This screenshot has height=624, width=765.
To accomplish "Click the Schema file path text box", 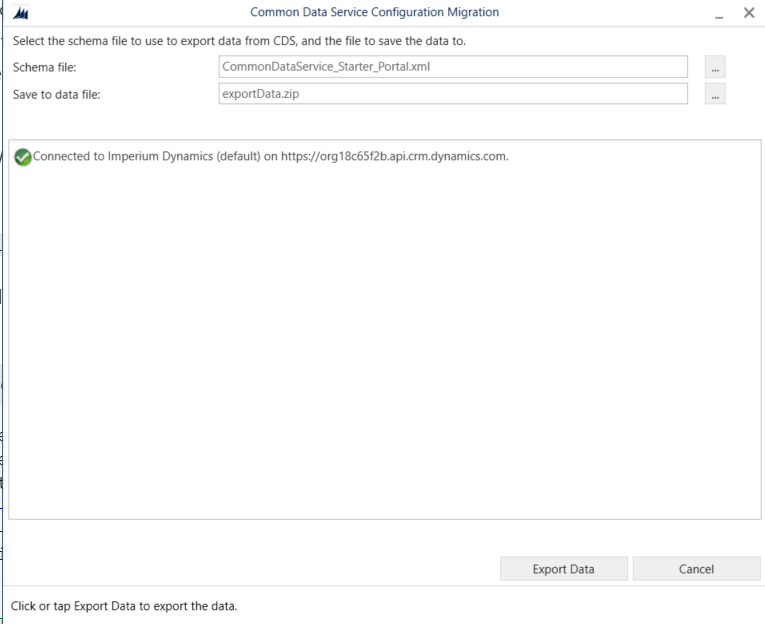I will pos(452,67).
